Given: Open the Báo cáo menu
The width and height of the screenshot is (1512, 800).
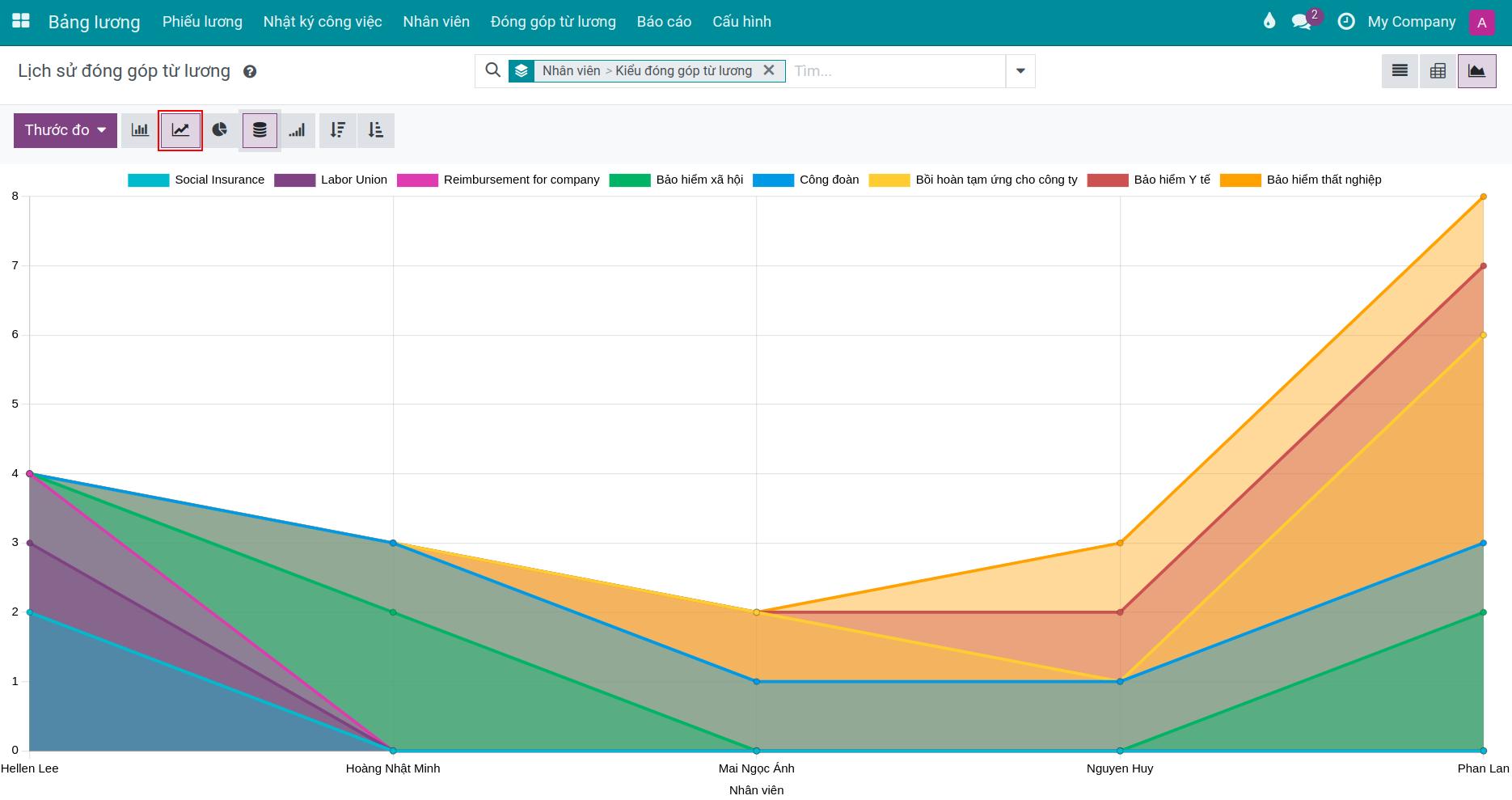Looking at the screenshot, I should point(664,22).
